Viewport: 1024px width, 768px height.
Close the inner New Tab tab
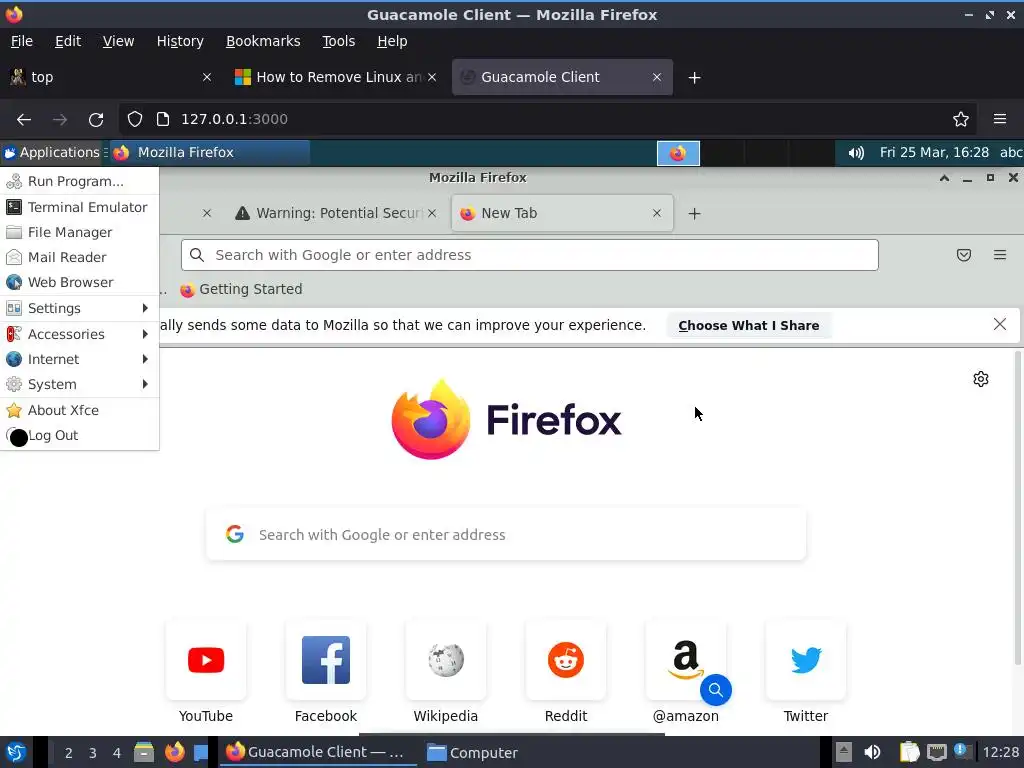click(x=657, y=213)
